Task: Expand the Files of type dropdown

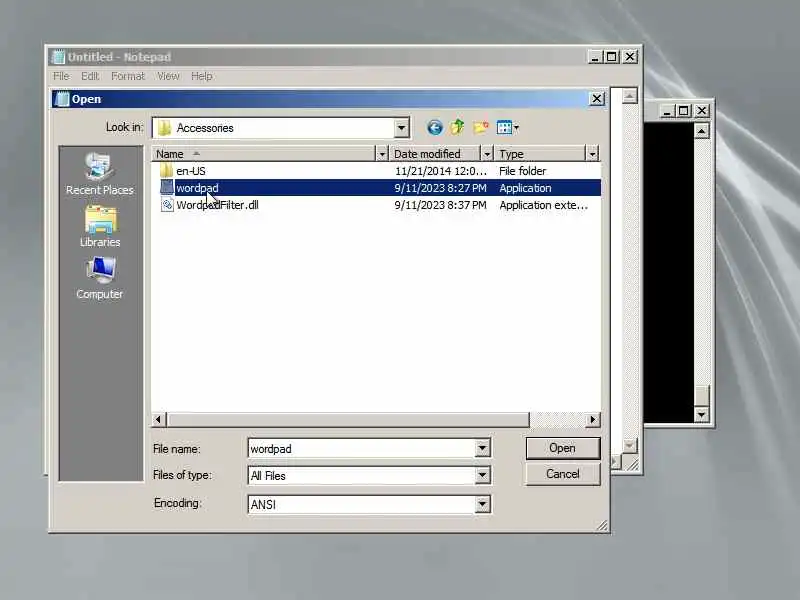Action: click(x=482, y=476)
